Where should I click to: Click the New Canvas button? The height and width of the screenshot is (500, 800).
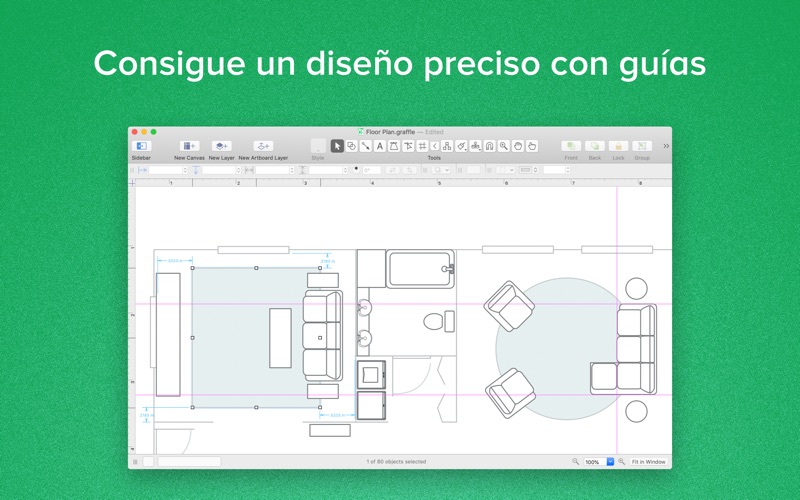pyautogui.click(x=189, y=146)
